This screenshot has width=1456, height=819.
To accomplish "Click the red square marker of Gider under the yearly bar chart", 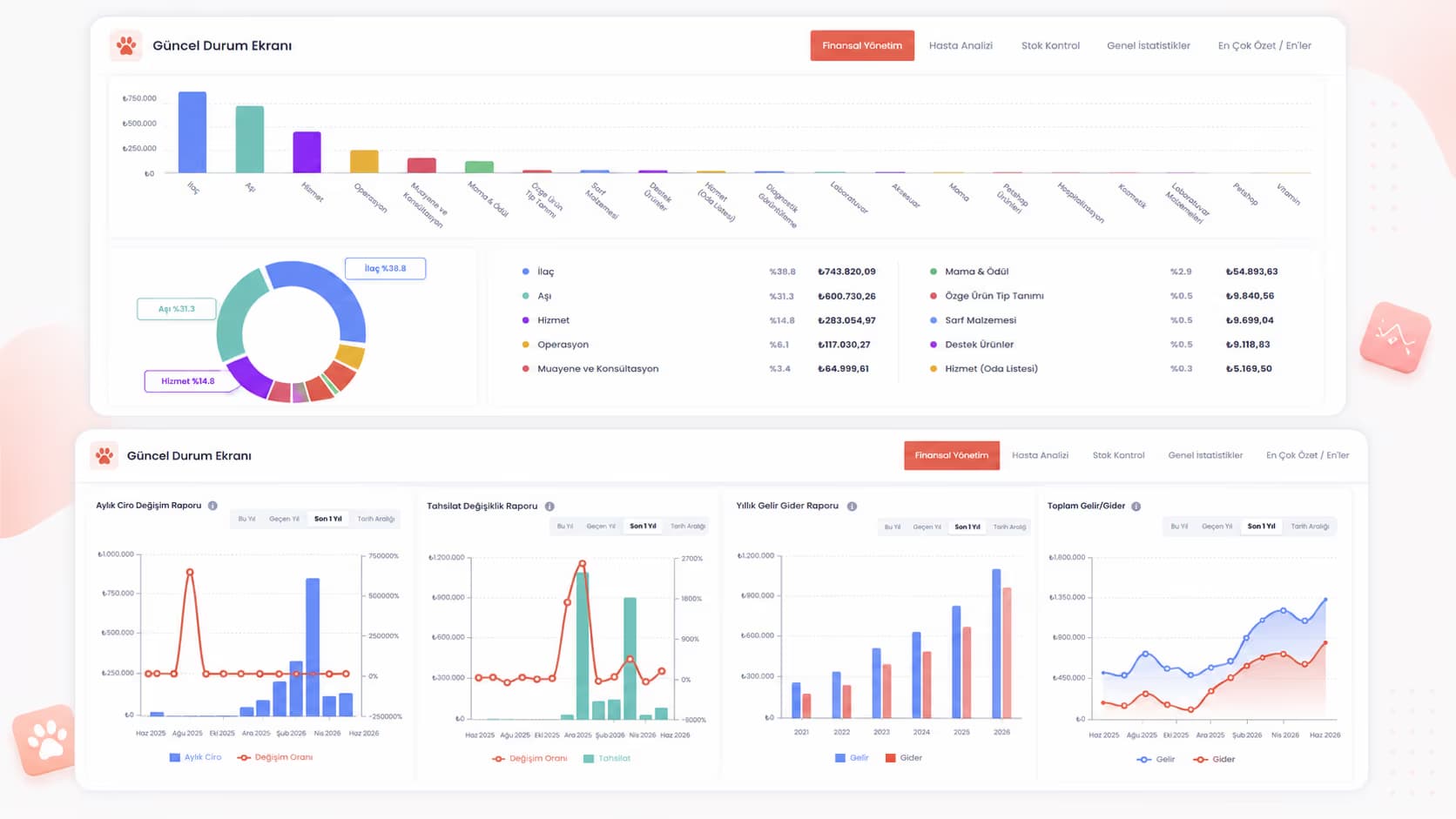I will (891, 758).
